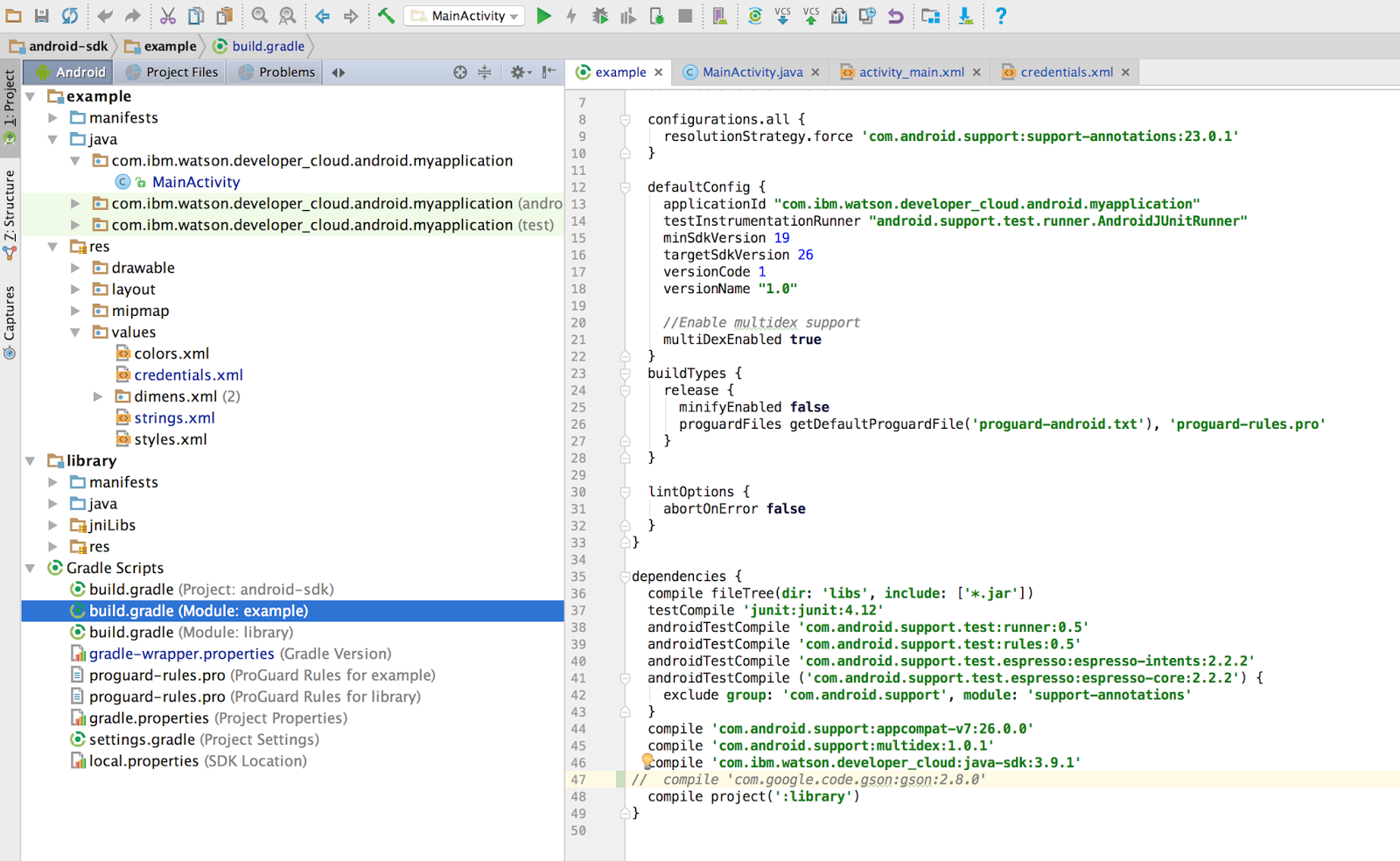The width and height of the screenshot is (1400, 861).
Task: Select strings.xml in the values folder
Action: [x=174, y=418]
